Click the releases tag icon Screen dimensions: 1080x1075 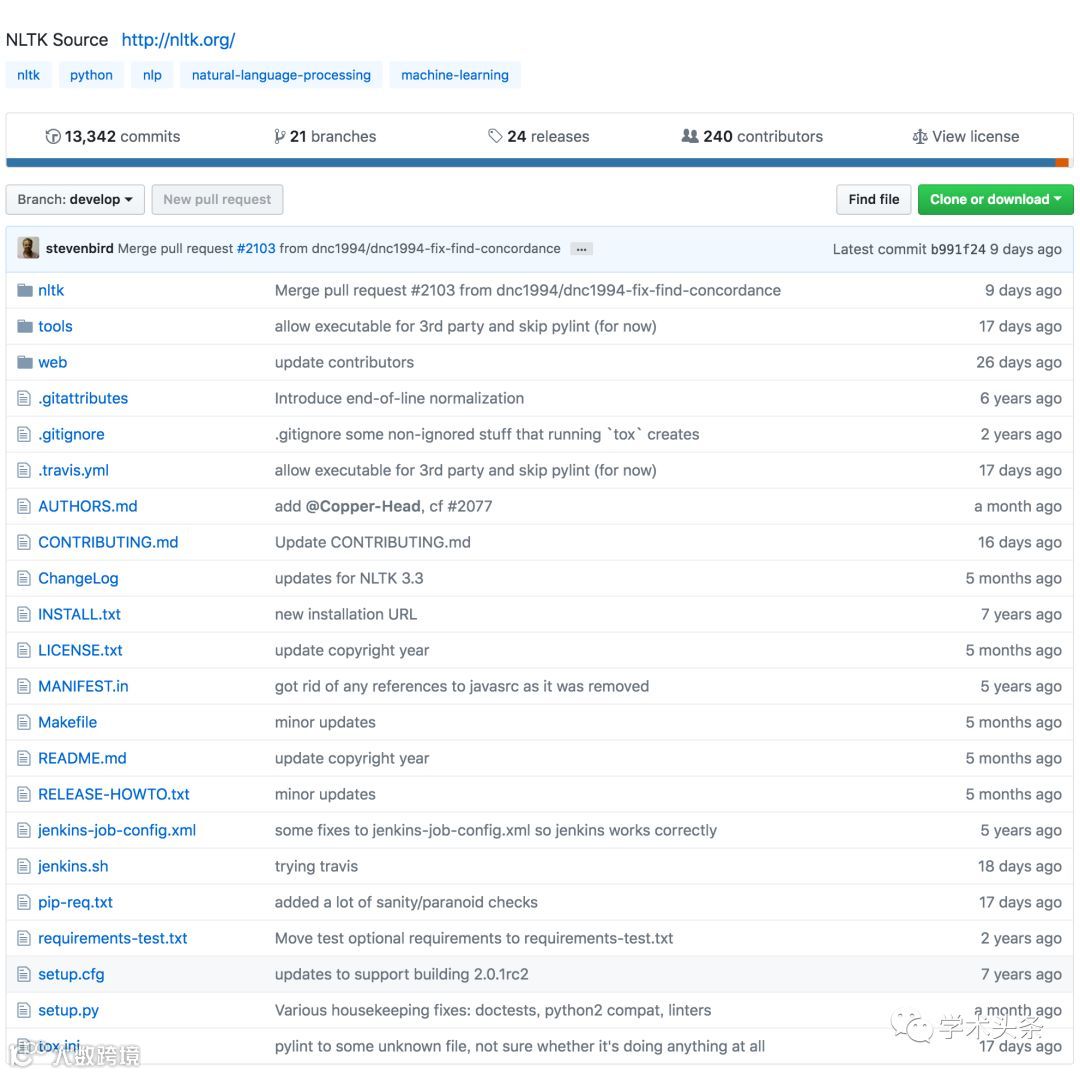pyautogui.click(x=495, y=136)
